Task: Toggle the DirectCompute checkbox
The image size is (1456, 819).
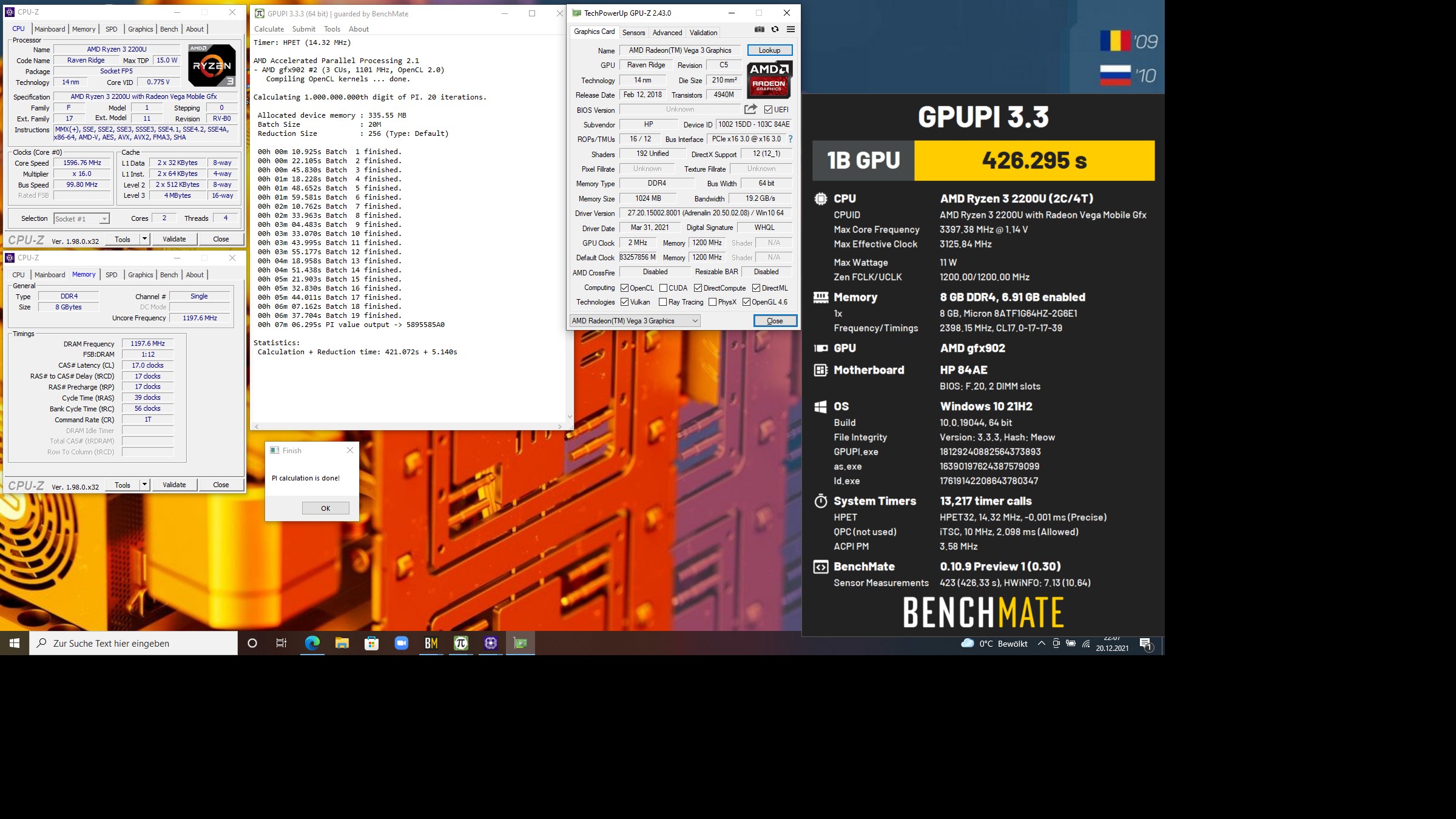Action: pyautogui.click(x=698, y=288)
